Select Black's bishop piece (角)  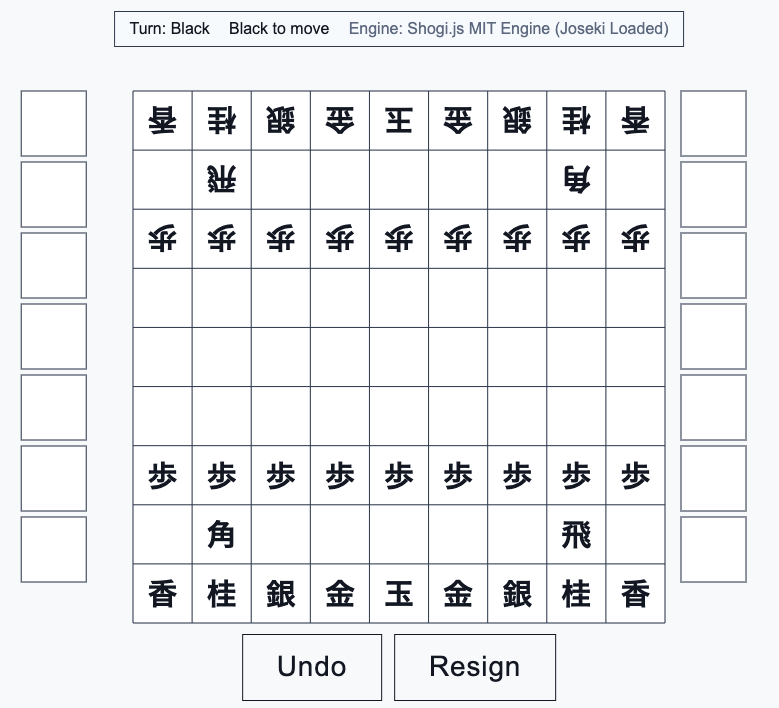coord(222,535)
